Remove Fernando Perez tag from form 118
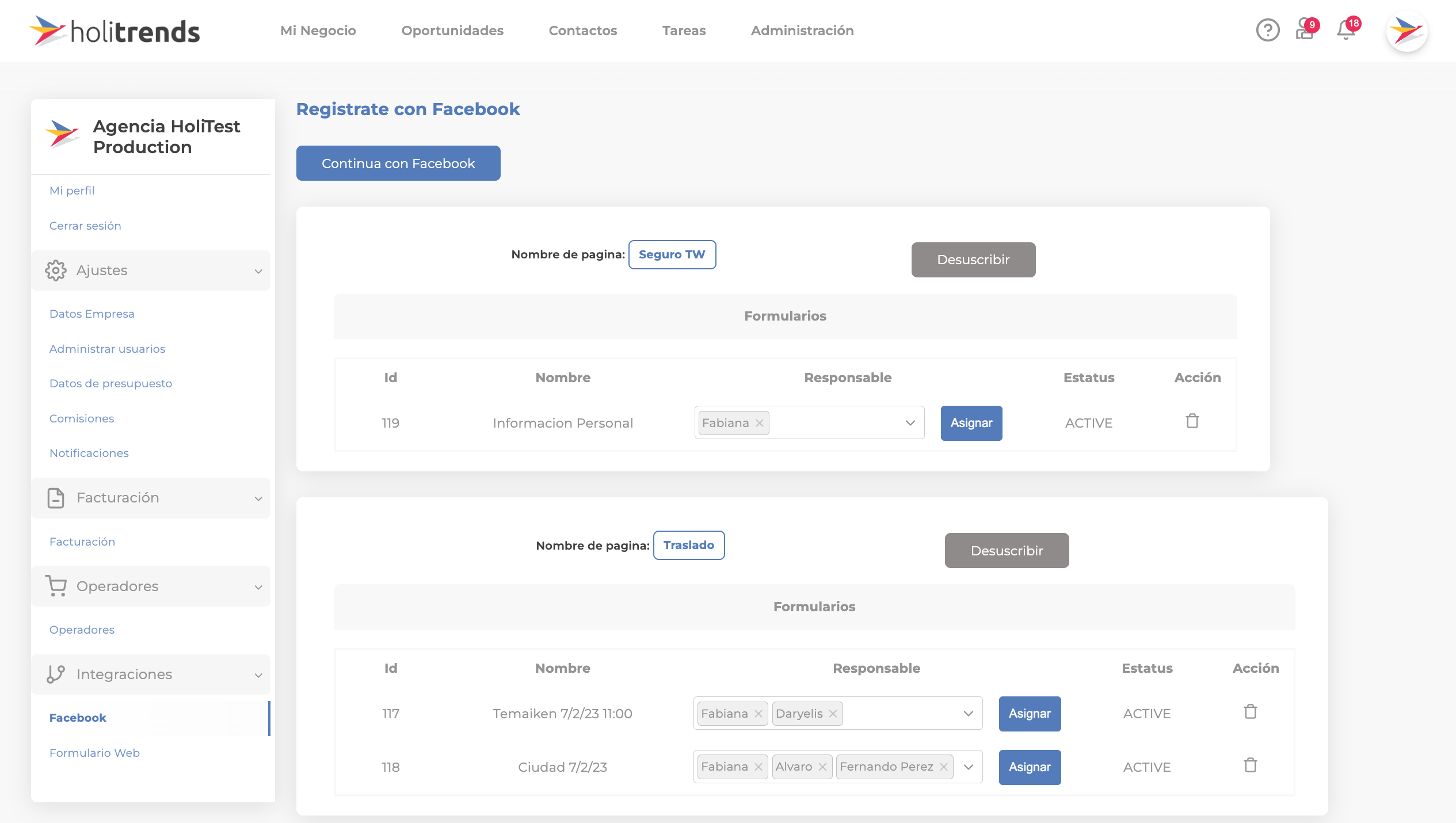Screen dimensions: 1456x823 [944, 767]
